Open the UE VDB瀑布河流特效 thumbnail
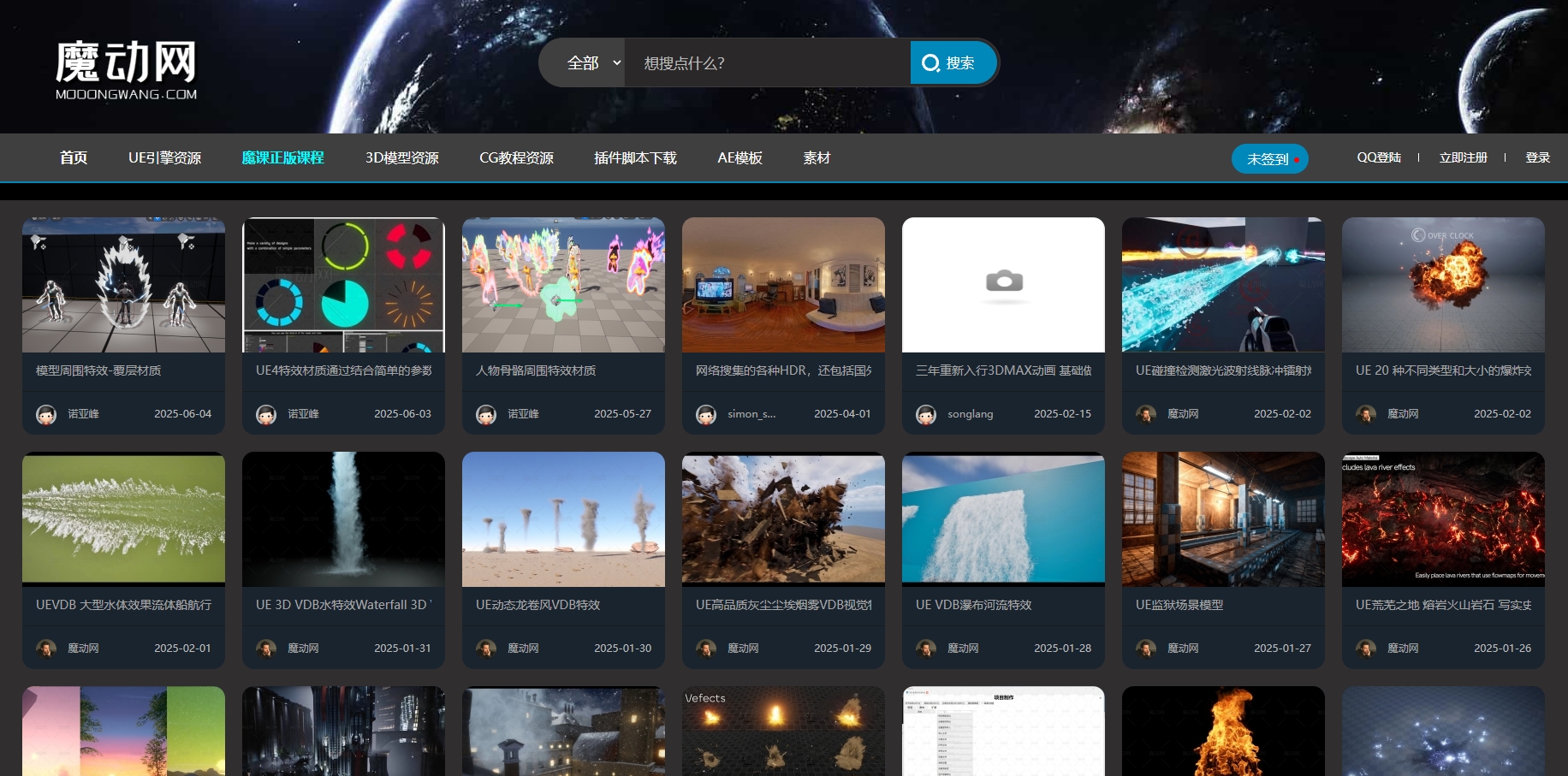 1002,518
